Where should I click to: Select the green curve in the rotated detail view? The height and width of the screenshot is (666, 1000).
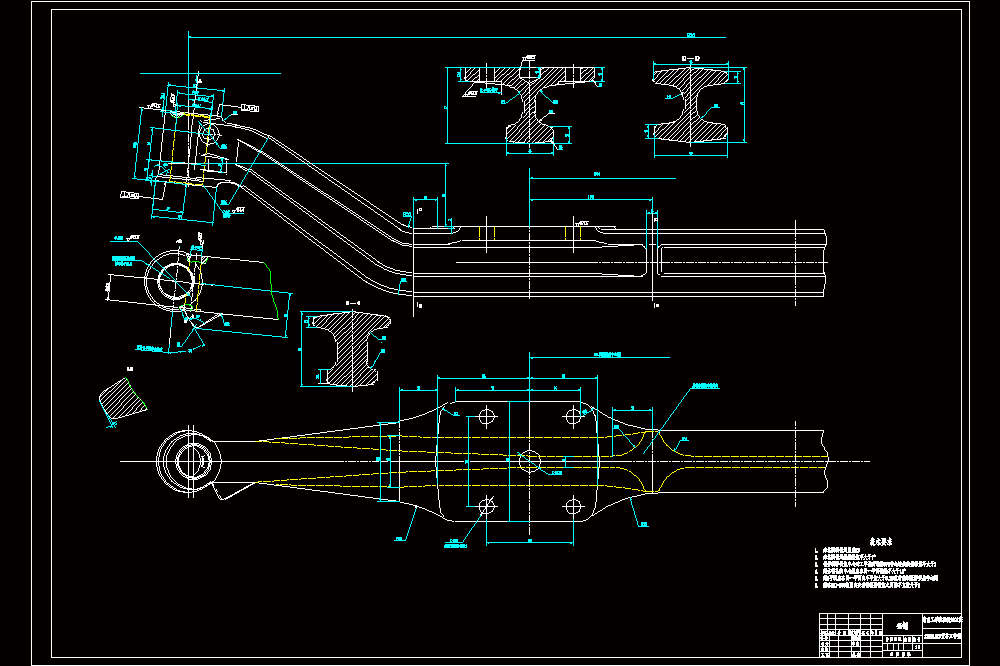coord(273,287)
